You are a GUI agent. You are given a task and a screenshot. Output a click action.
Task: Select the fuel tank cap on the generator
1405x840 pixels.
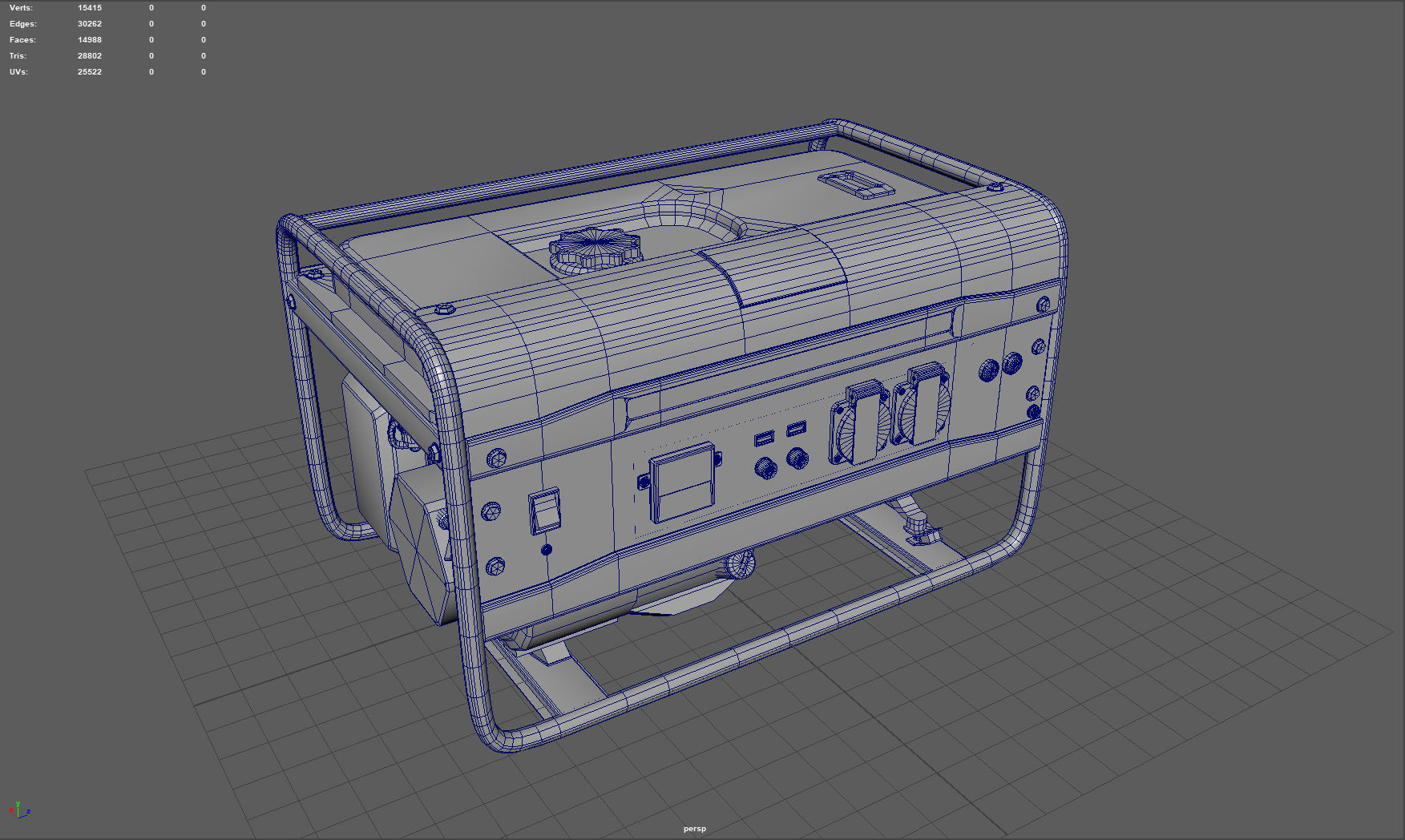(x=595, y=249)
